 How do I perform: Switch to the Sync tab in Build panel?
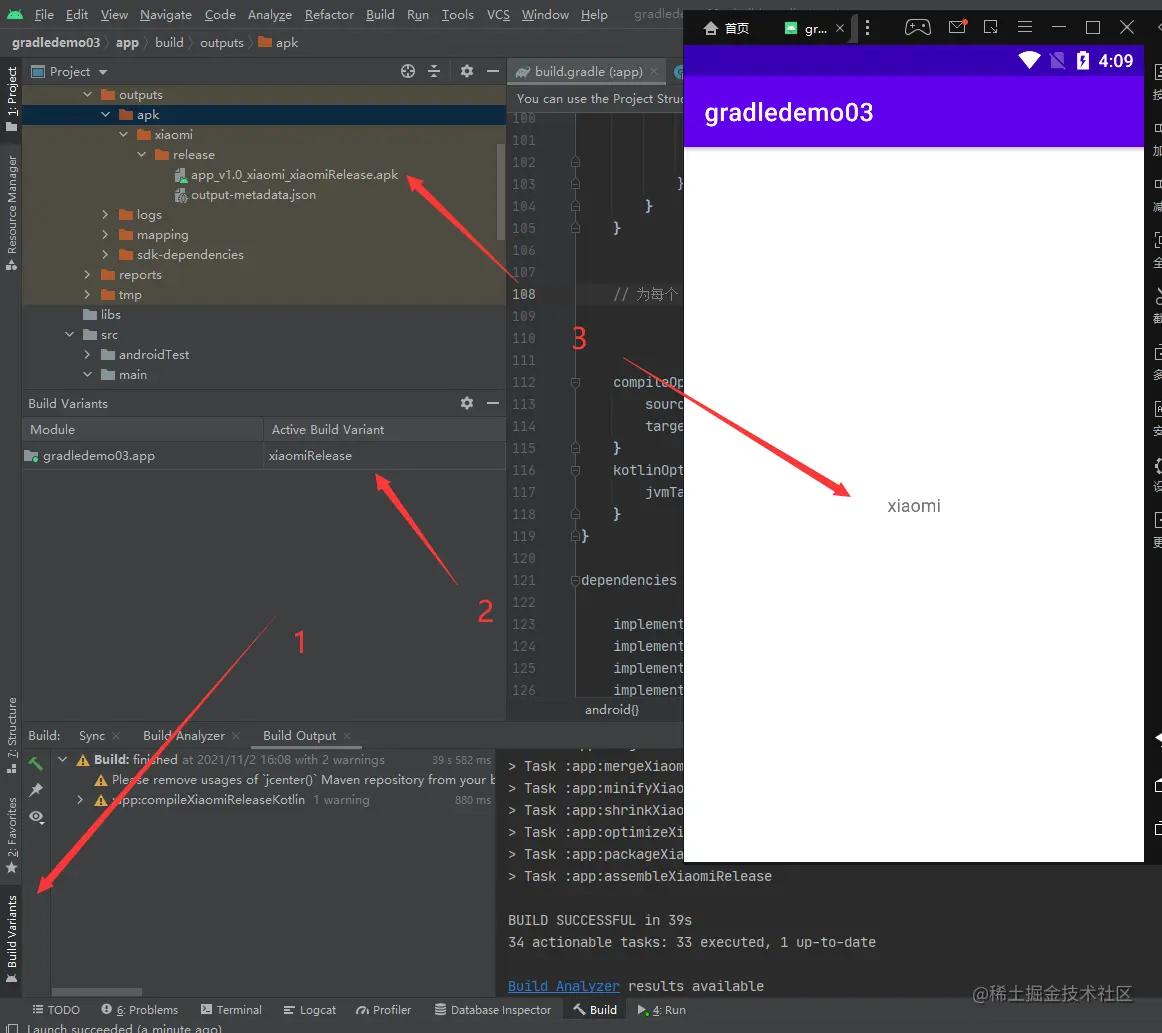(92, 736)
